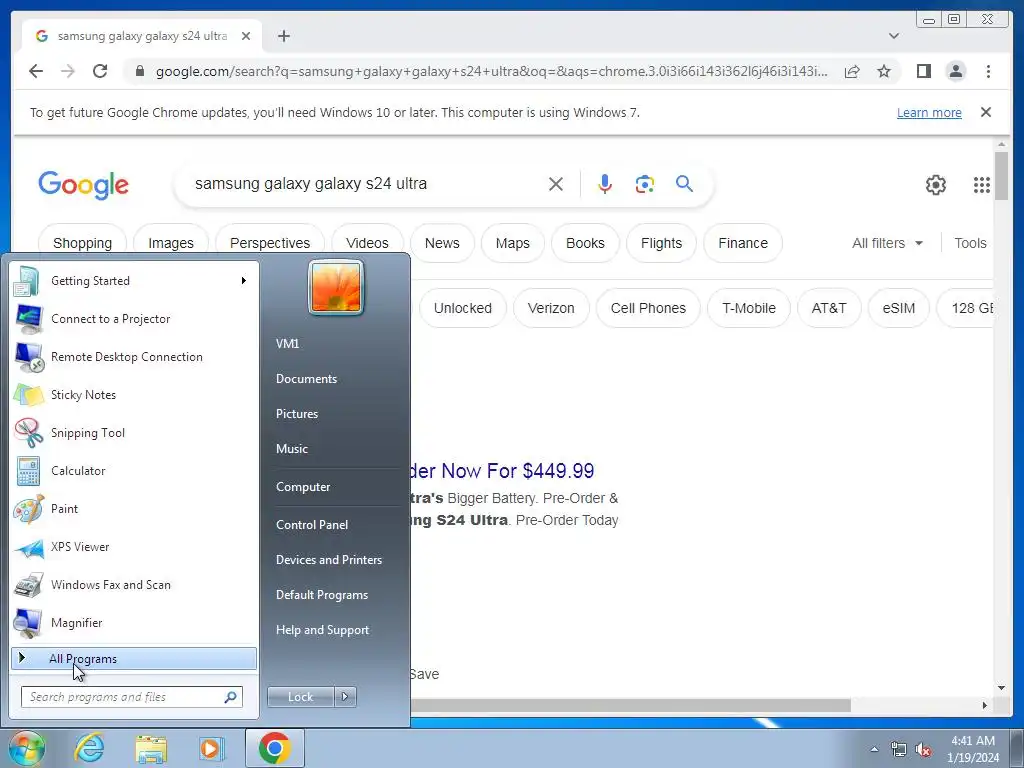Open Control Panel from Start menu
1024x768 pixels.
coord(312,524)
